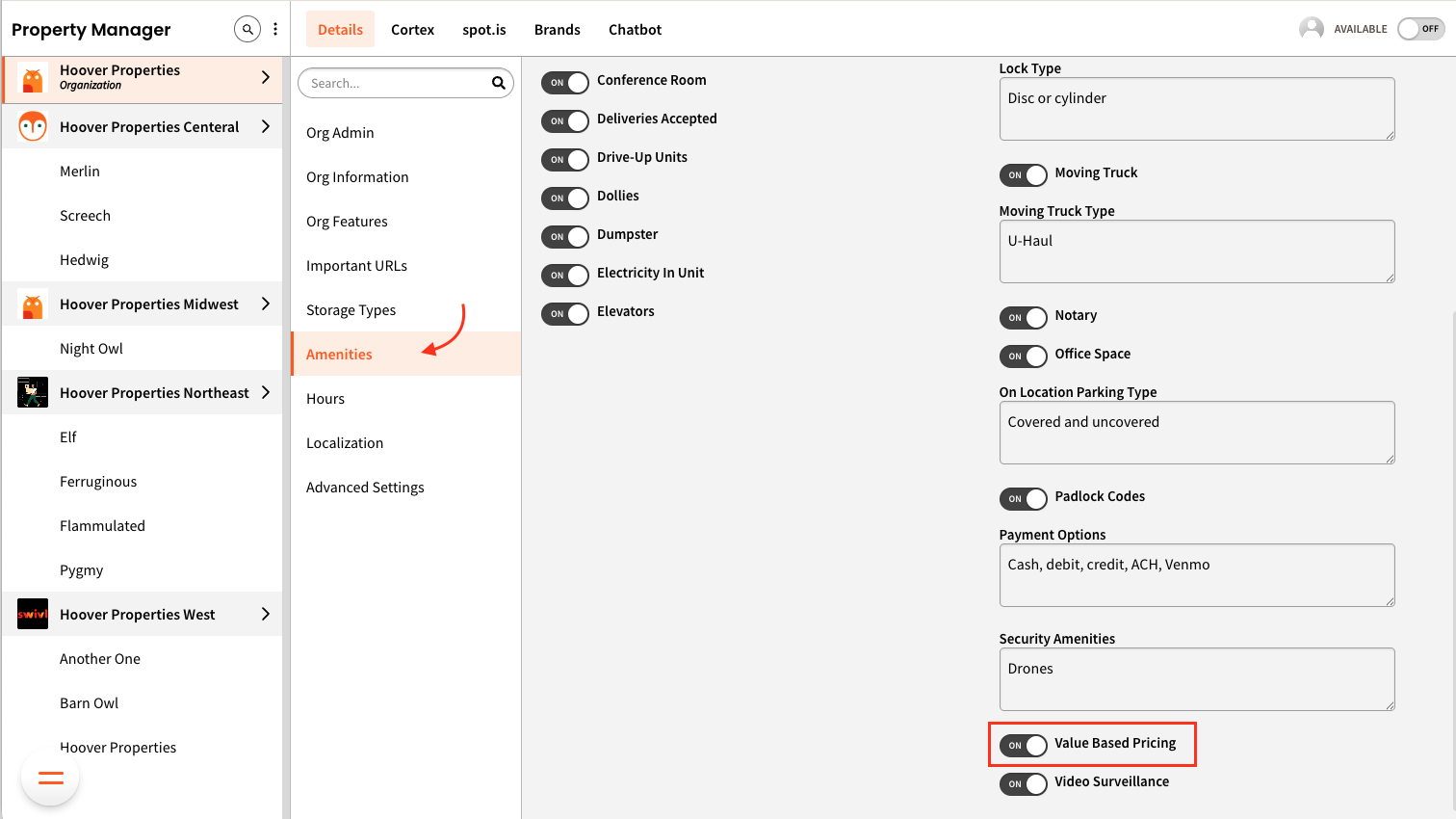Click the Payment Options text field

(1196, 575)
